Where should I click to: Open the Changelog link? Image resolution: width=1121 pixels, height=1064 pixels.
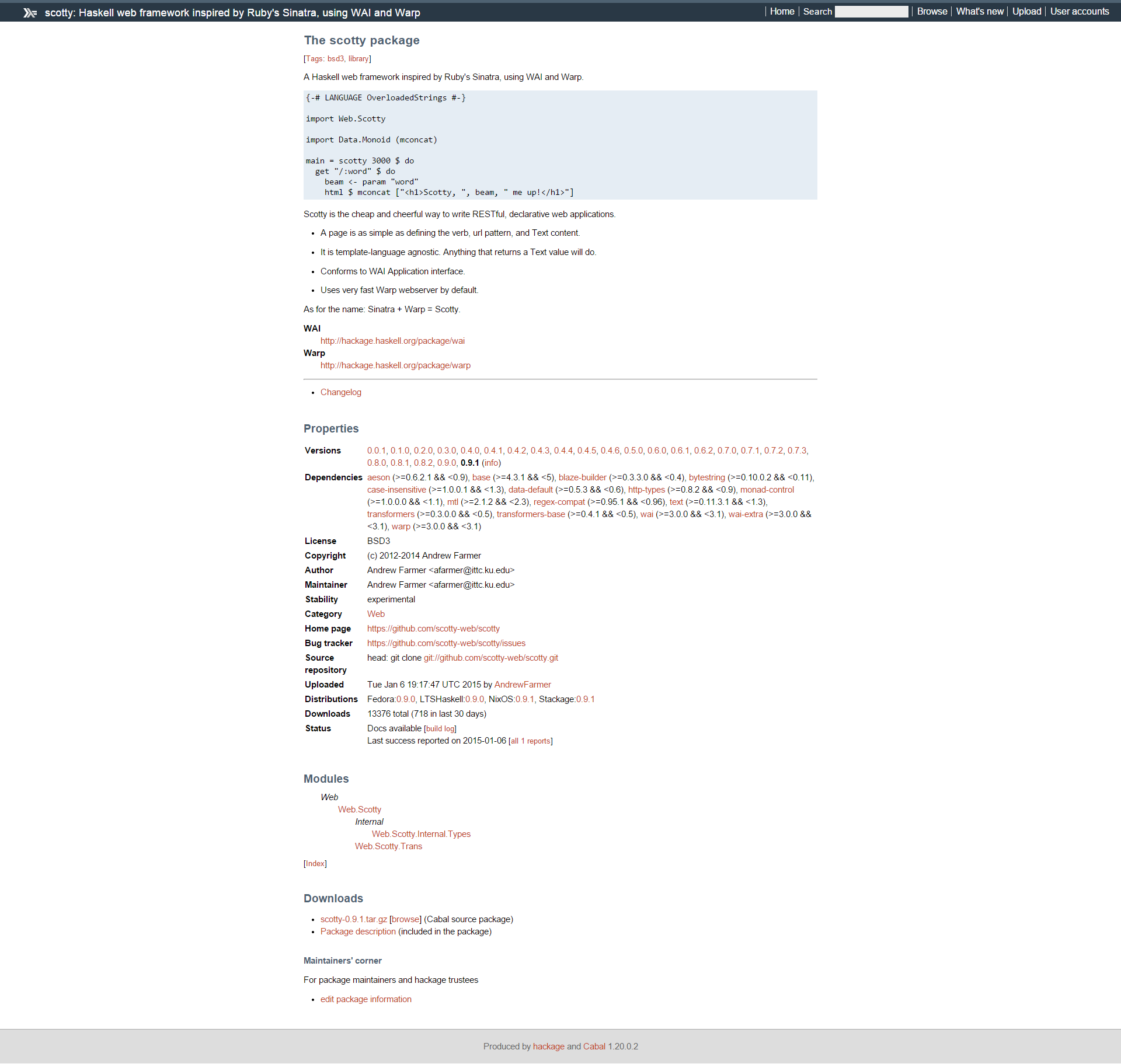(341, 392)
